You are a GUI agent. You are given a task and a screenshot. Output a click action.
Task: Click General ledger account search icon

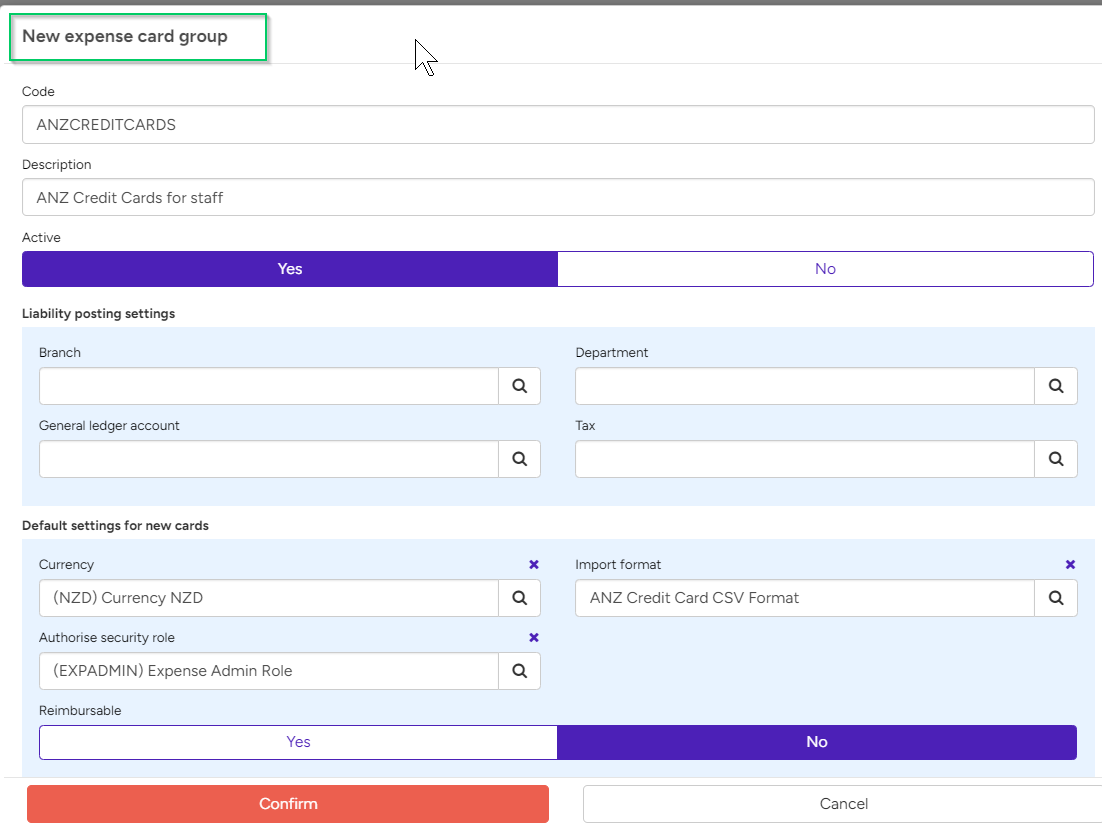click(519, 459)
